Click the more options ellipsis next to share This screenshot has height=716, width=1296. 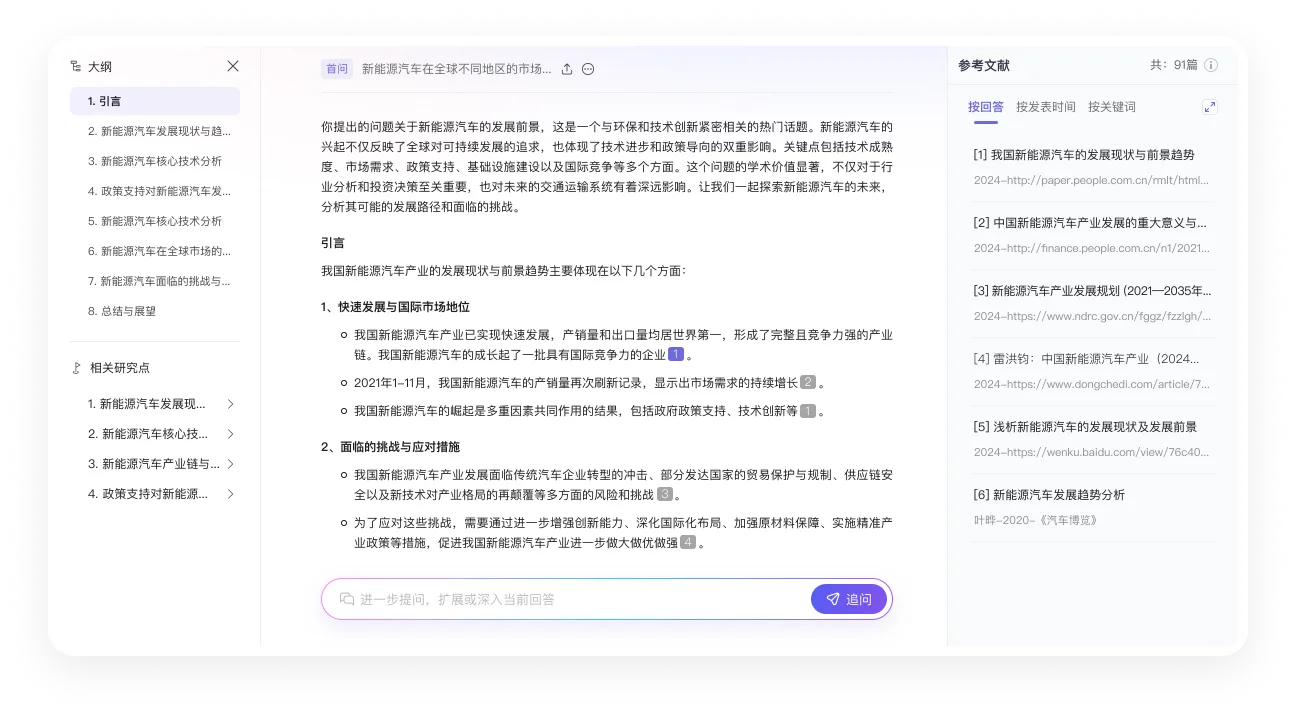click(x=588, y=69)
